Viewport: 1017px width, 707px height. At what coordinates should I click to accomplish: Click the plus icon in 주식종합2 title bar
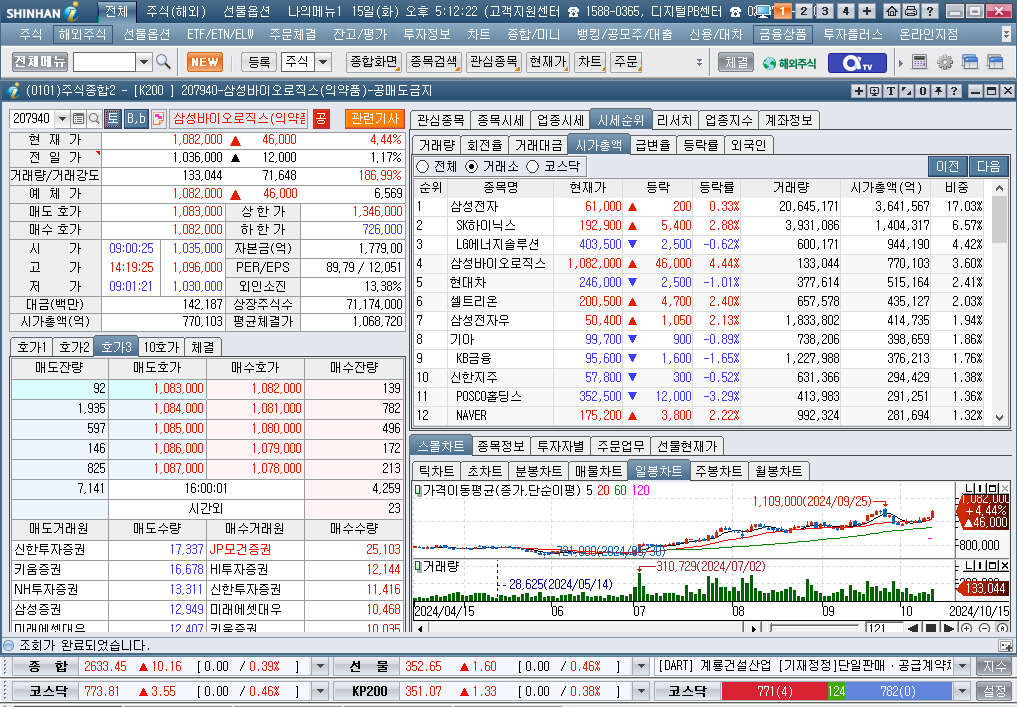(x=858, y=91)
